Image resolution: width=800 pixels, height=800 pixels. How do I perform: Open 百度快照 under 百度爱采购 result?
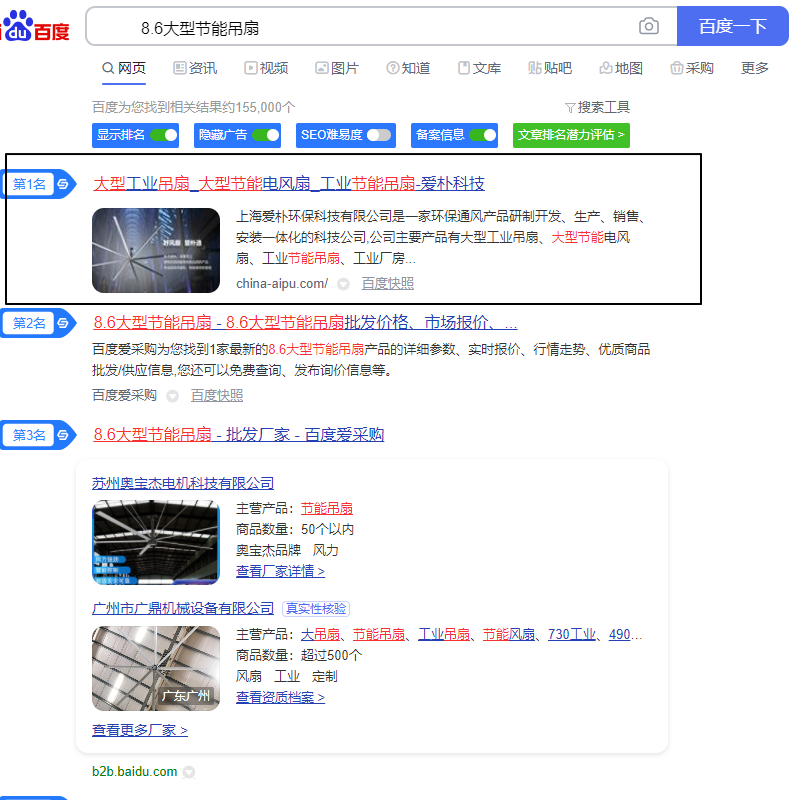coord(217,395)
